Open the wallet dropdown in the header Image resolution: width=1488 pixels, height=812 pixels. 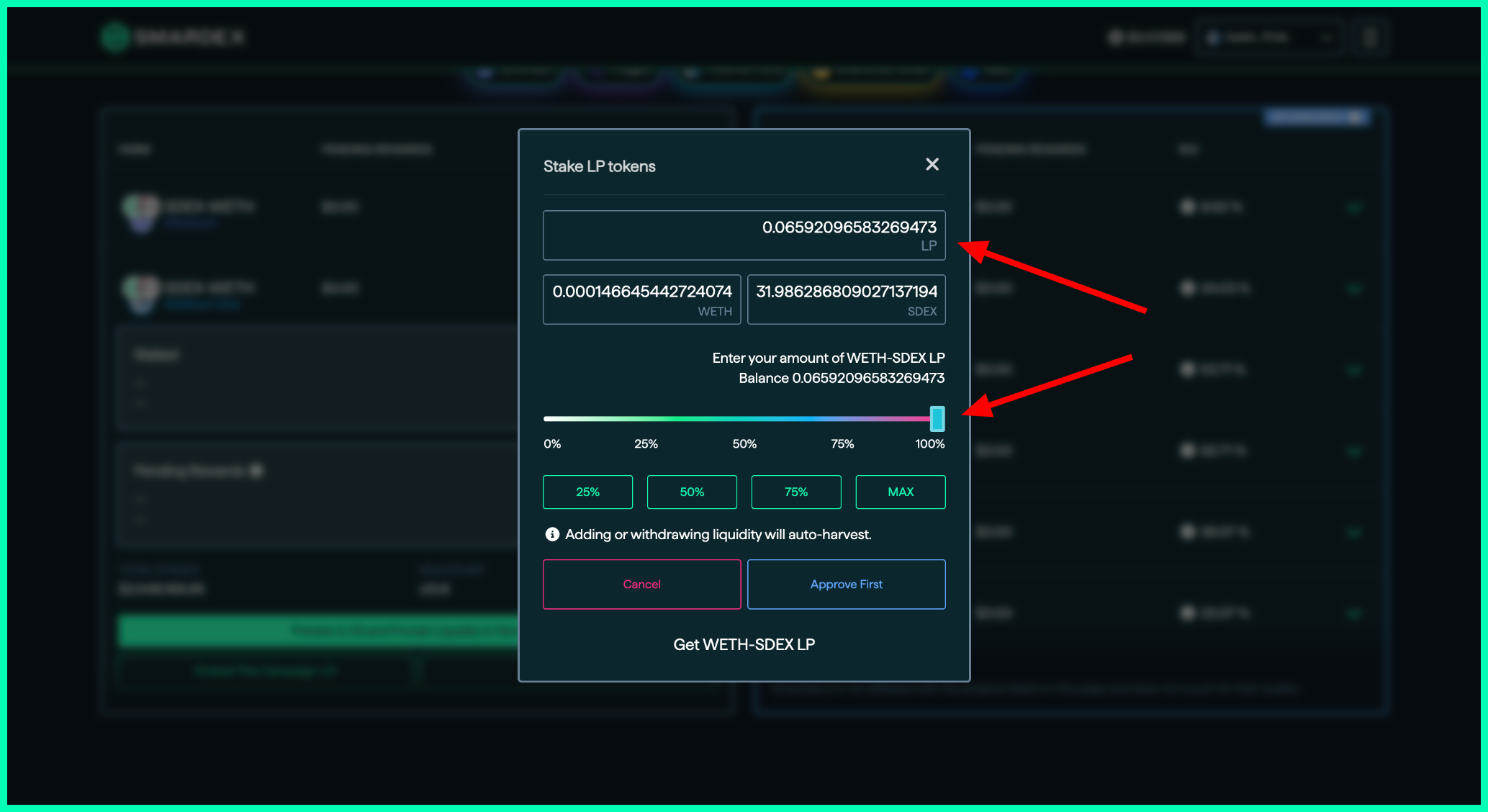click(1269, 37)
